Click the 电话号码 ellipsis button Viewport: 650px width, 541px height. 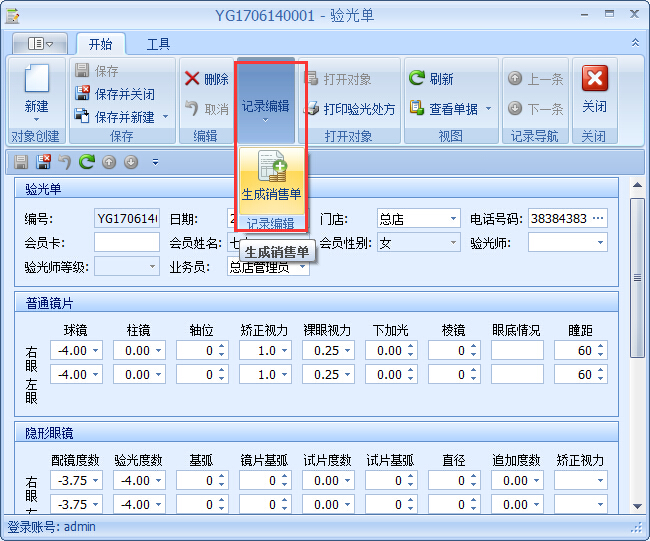pyautogui.click(x=599, y=218)
